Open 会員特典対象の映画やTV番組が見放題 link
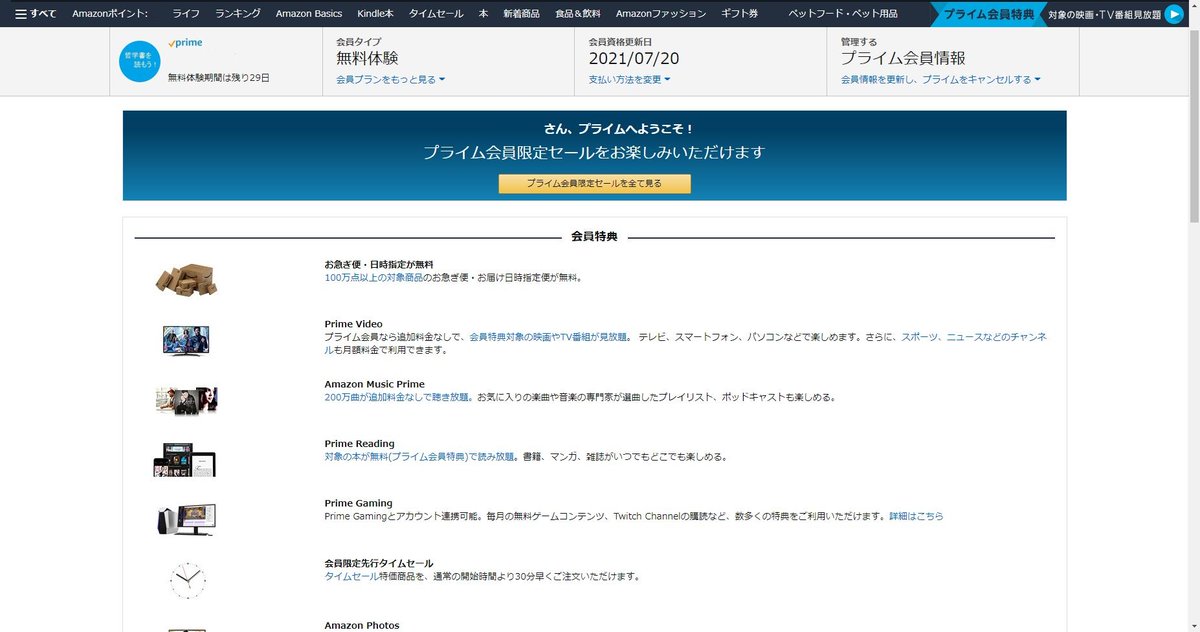This screenshot has width=1200, height=632. [550, 337]
